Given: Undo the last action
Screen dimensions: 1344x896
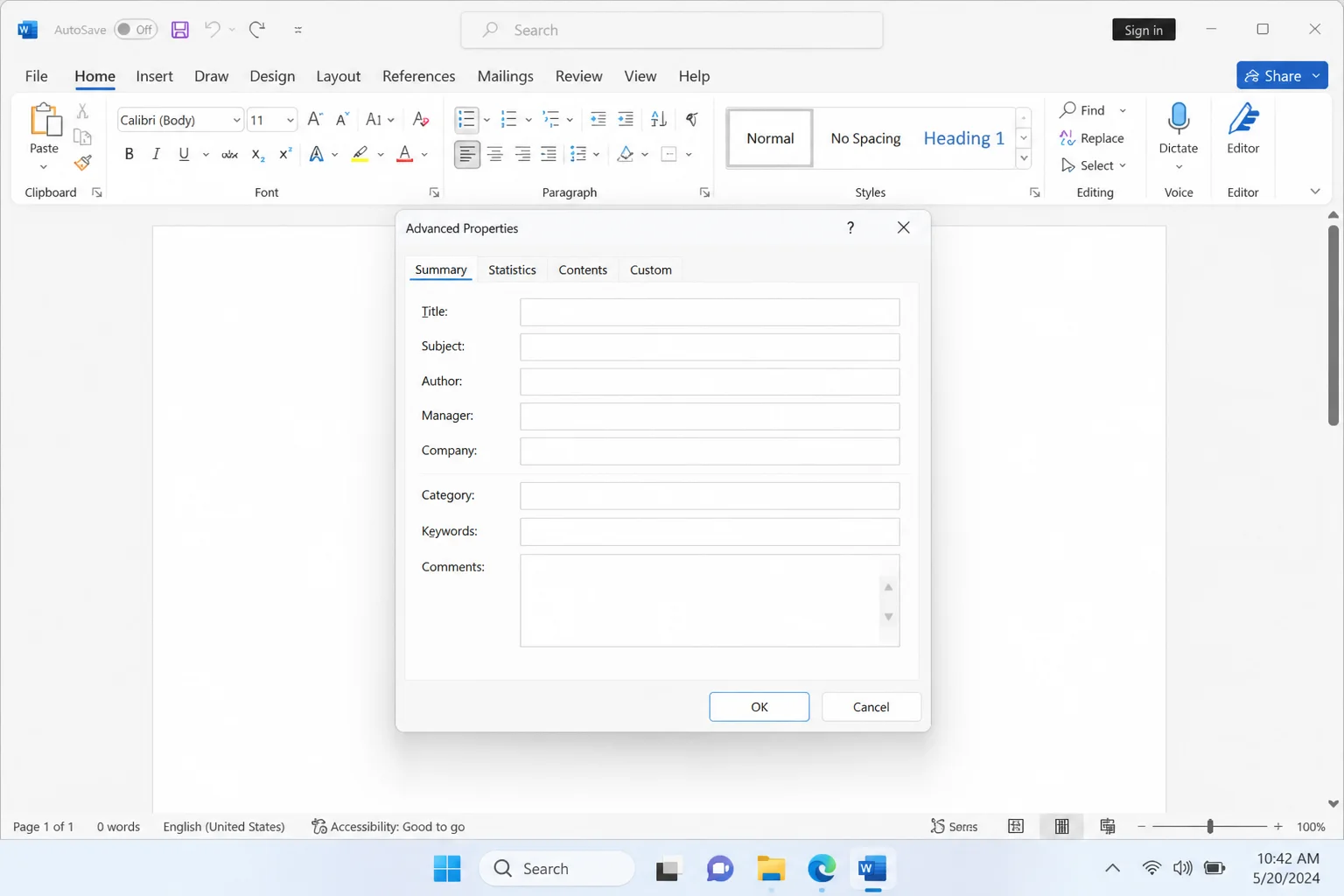Looking at the screenshot, I should click(212, 30).
